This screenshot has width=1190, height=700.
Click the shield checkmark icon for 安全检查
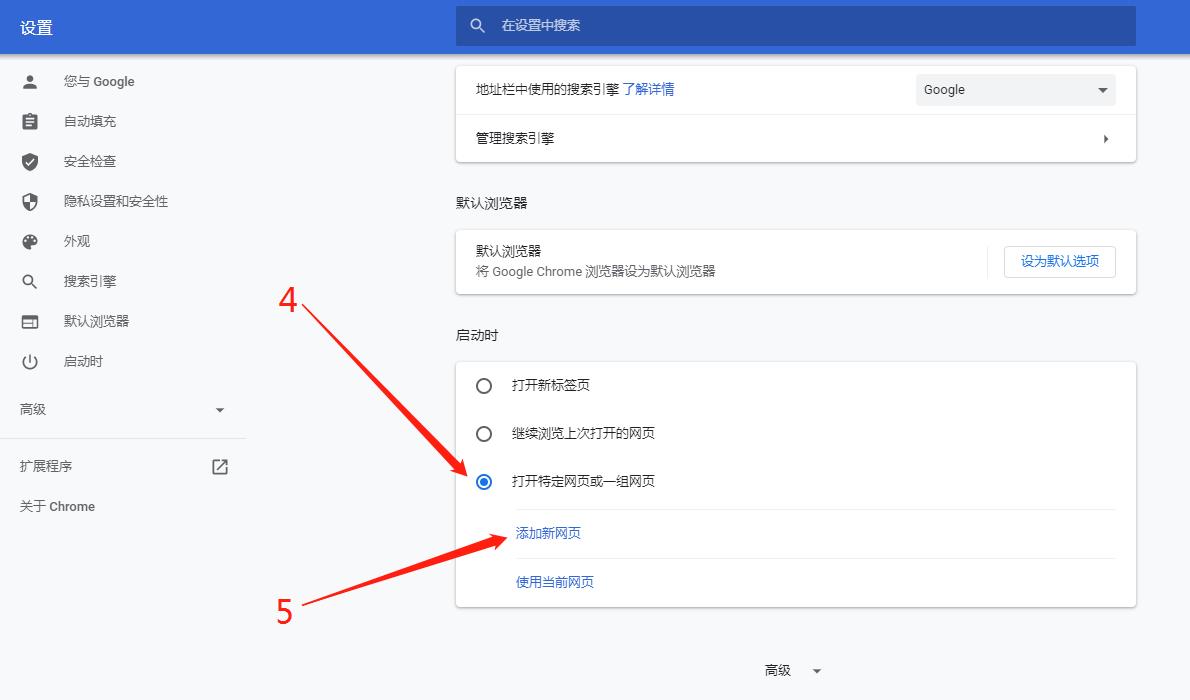click(30, 161)
